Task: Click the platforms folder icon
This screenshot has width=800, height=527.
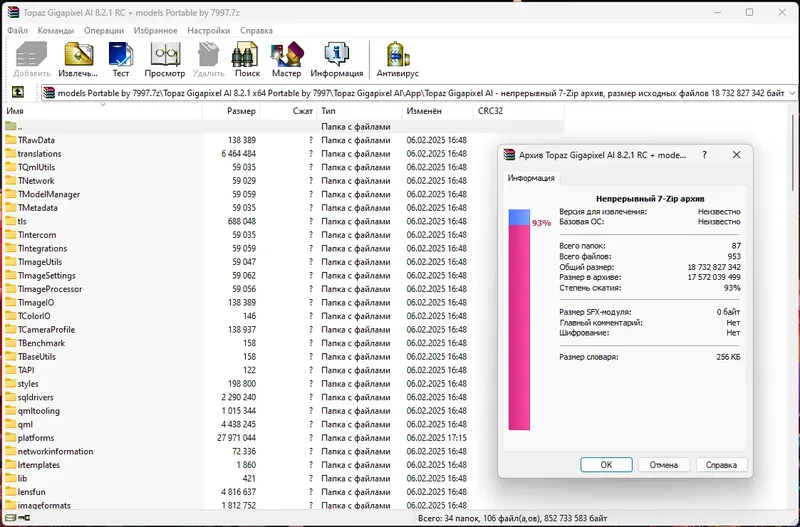Action: click(x=10, y=438)
